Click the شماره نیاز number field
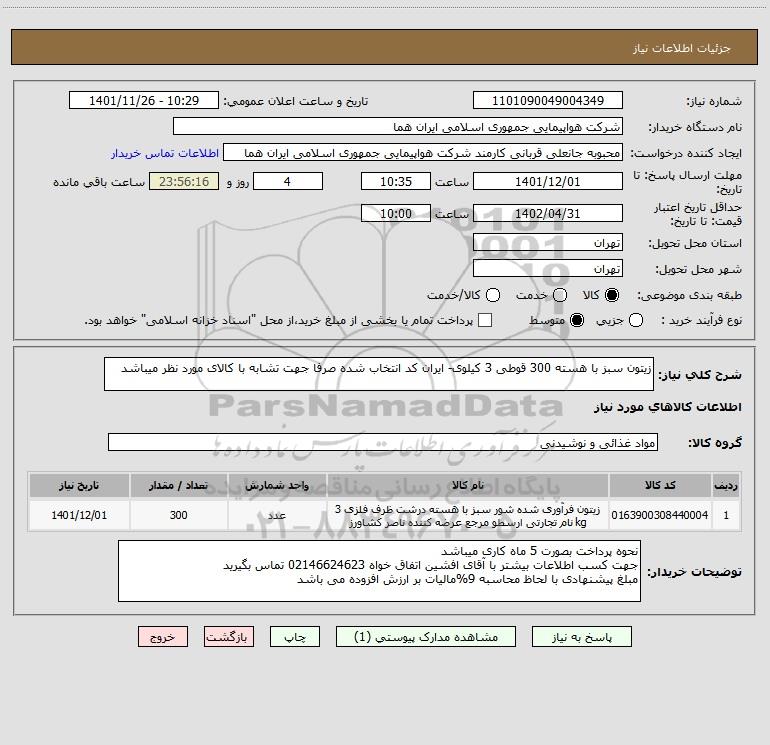The height and width of the screenshot is (745, 770). point(548,100)
